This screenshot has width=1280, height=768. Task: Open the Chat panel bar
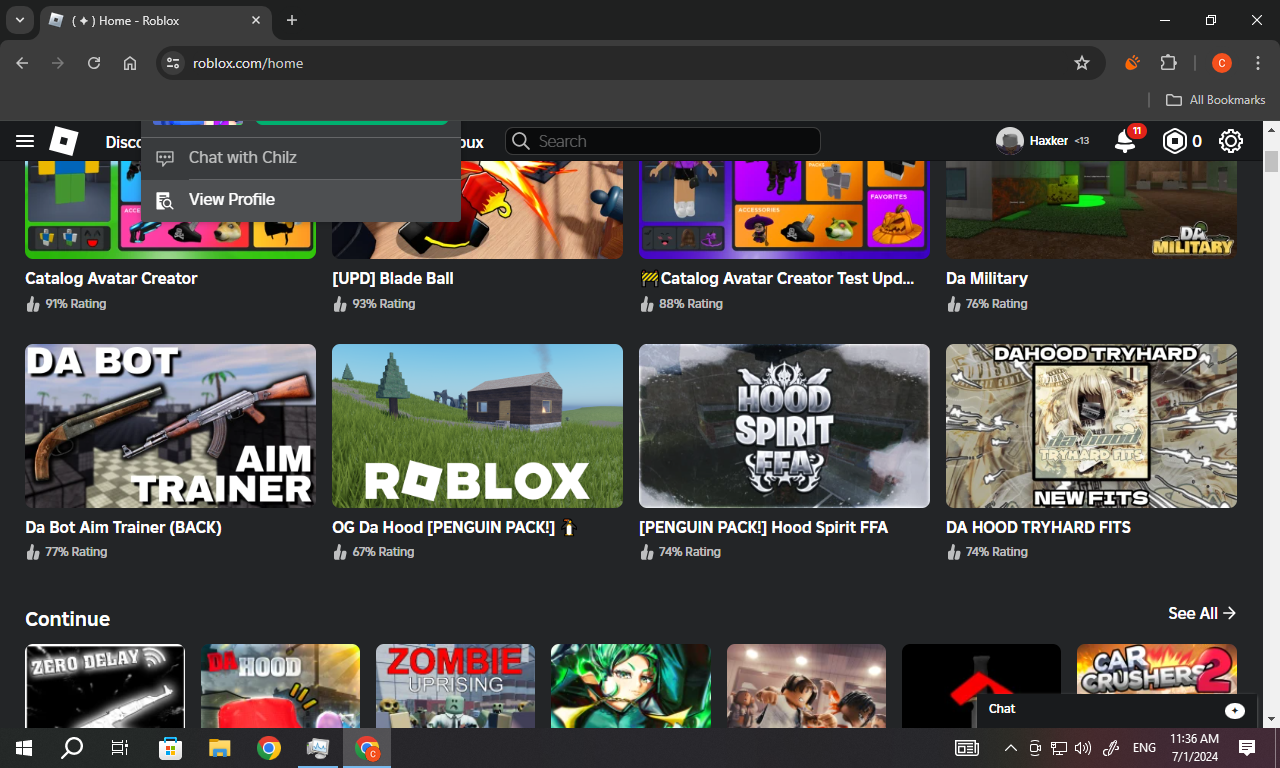coord(1117,709)
